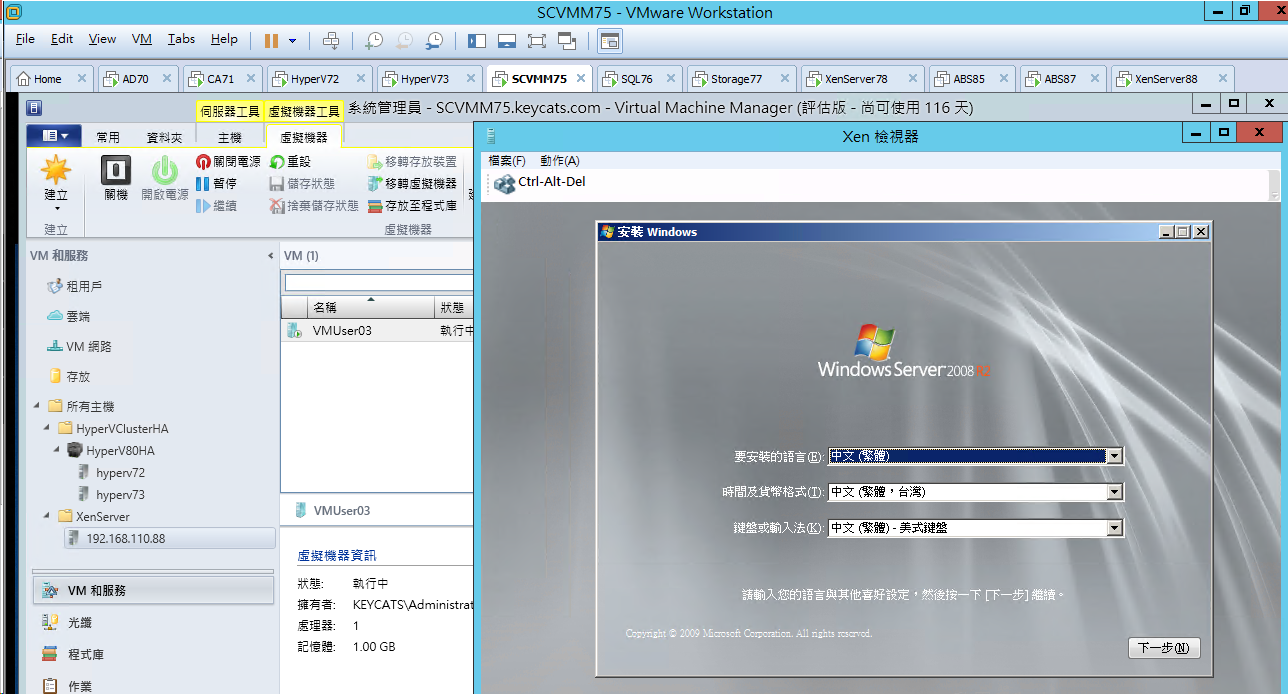This screenshot has height=694, width=1288.
Task: Open the VMM blue application menu dropdown
Action: (x=54, y=136)
